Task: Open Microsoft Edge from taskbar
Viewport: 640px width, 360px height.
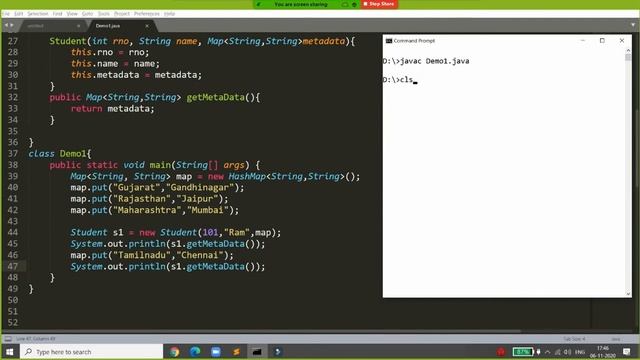Action: point(195,351)
